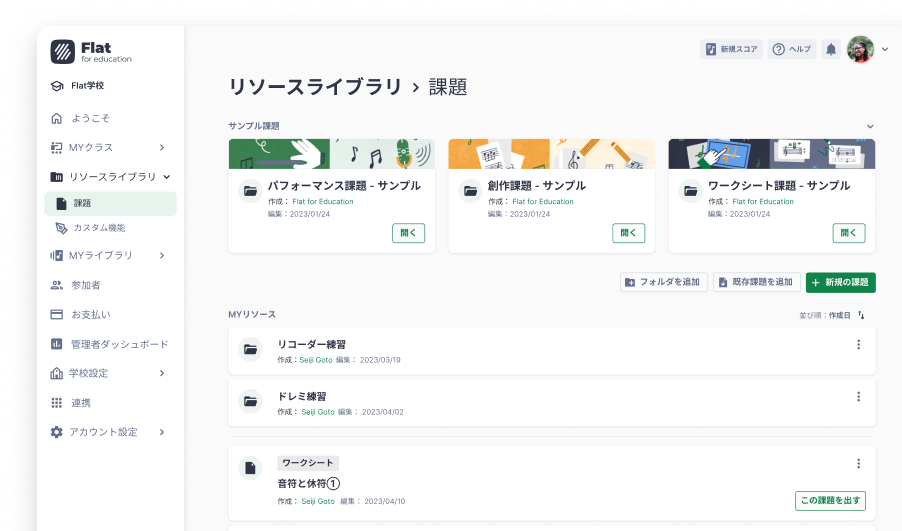Open 連携 in the sidebar

[x=81, y=403]
